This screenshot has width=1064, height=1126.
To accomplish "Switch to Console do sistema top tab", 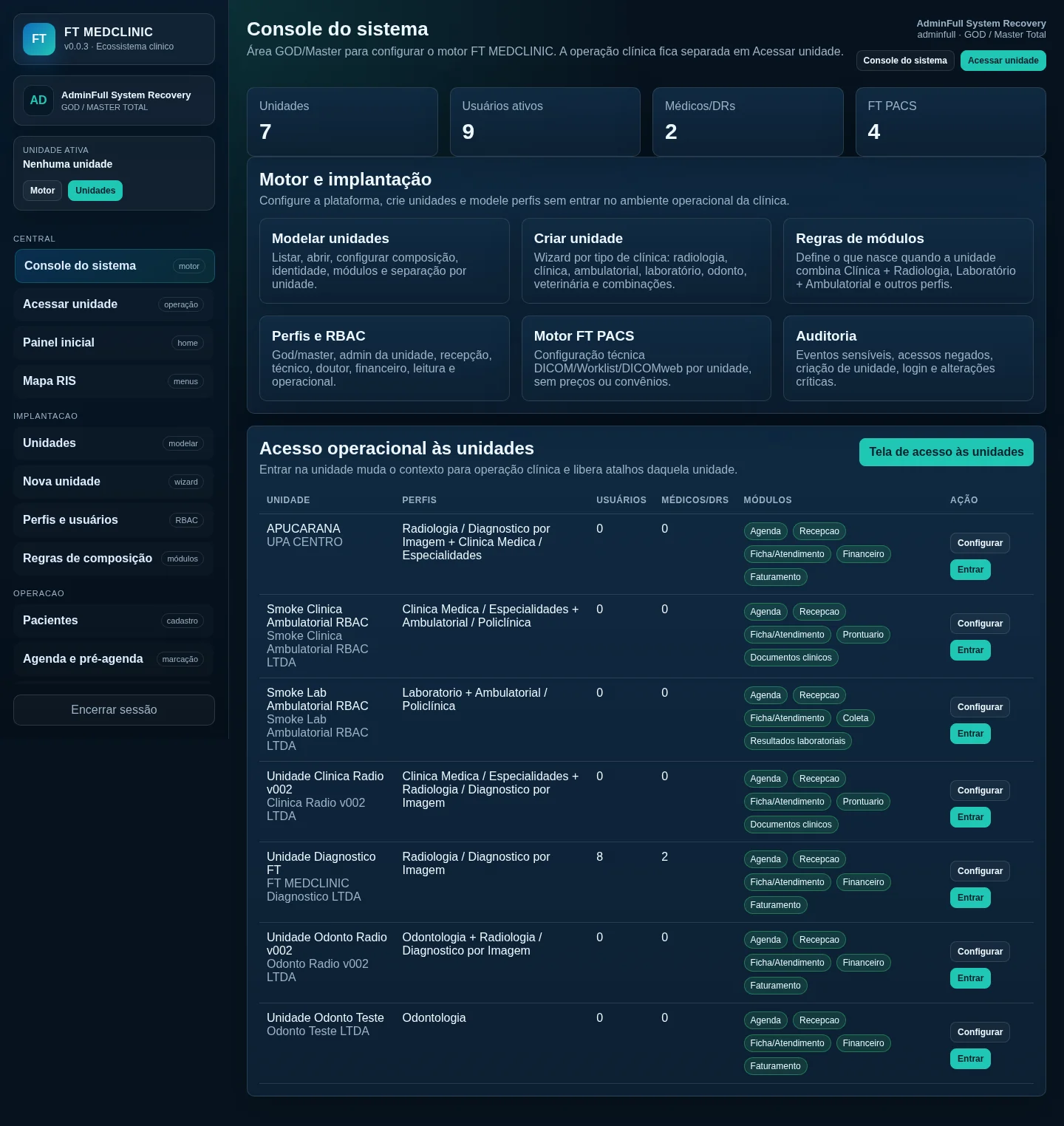I will click(x=905, y=61).
